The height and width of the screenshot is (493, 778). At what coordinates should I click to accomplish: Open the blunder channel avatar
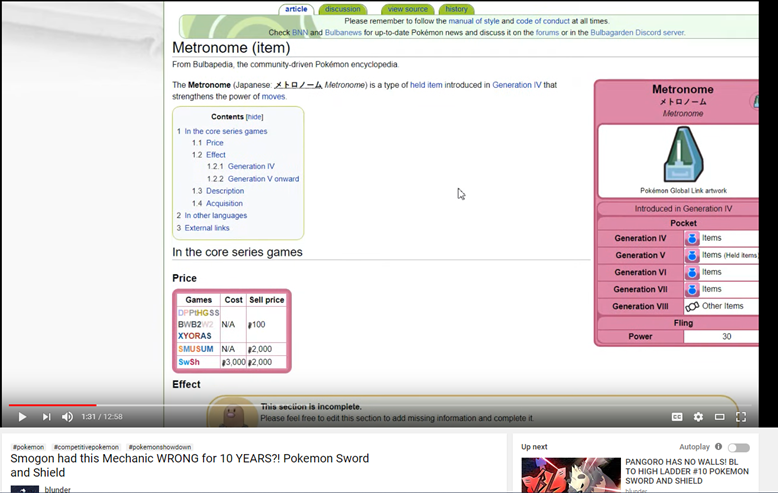(x=24, y=489)
